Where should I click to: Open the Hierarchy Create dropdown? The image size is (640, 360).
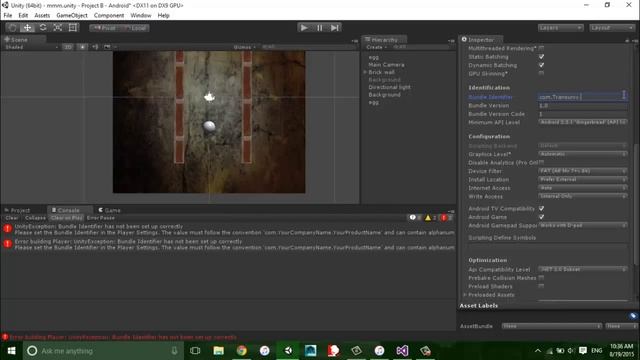coord(376,47)
